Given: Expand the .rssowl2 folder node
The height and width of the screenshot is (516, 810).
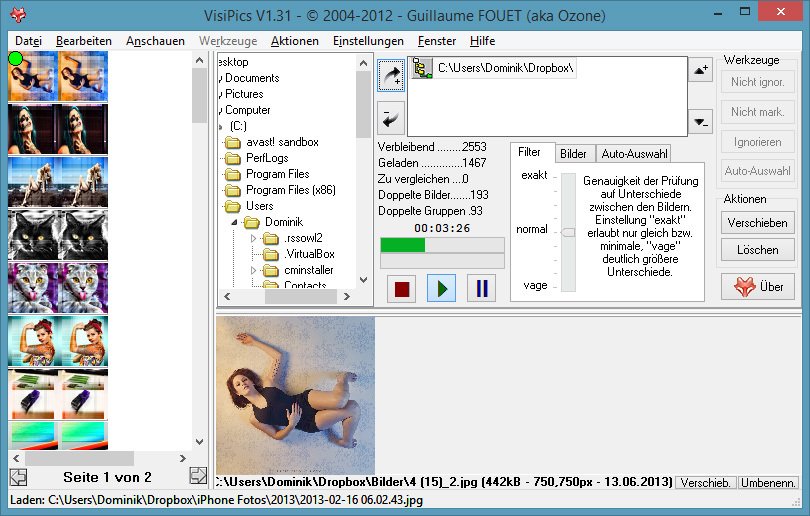Looking at the screenshot, I should (254, 238).
